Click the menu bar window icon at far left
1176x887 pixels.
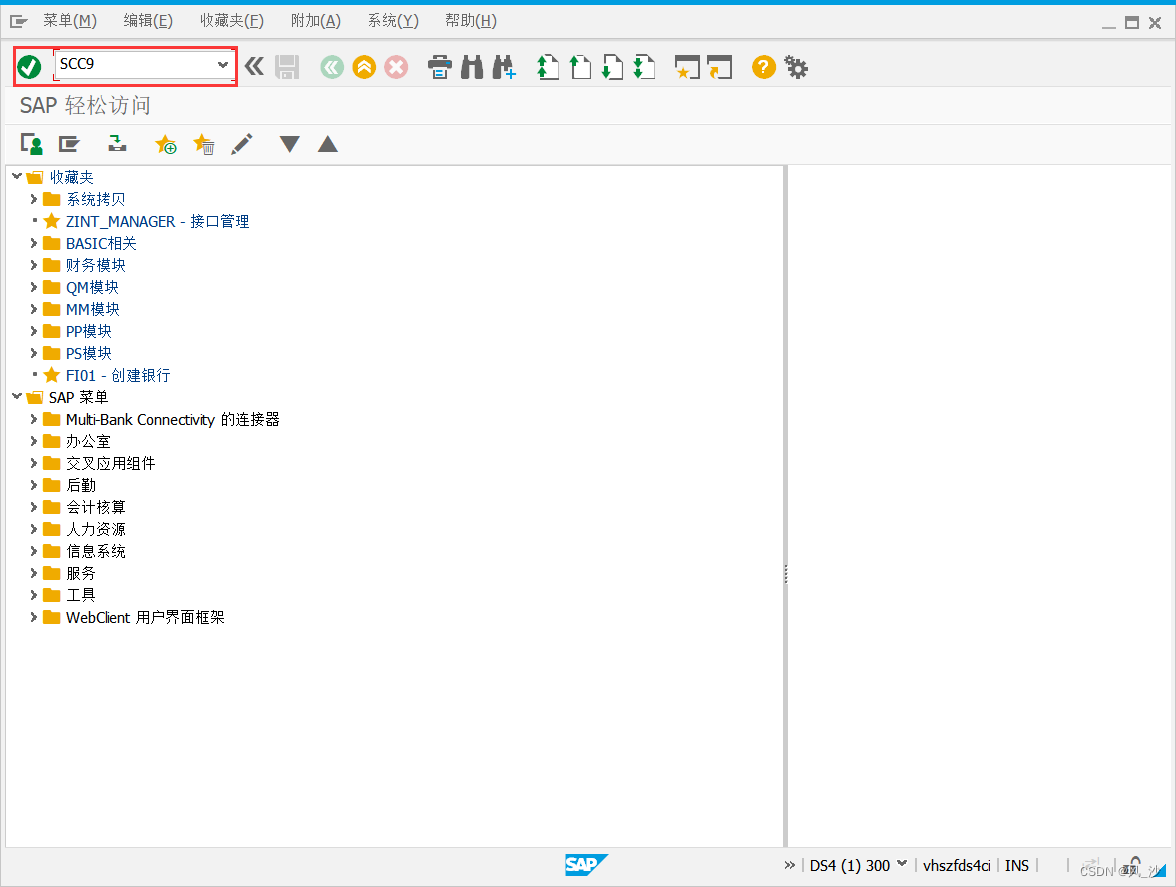19,22
